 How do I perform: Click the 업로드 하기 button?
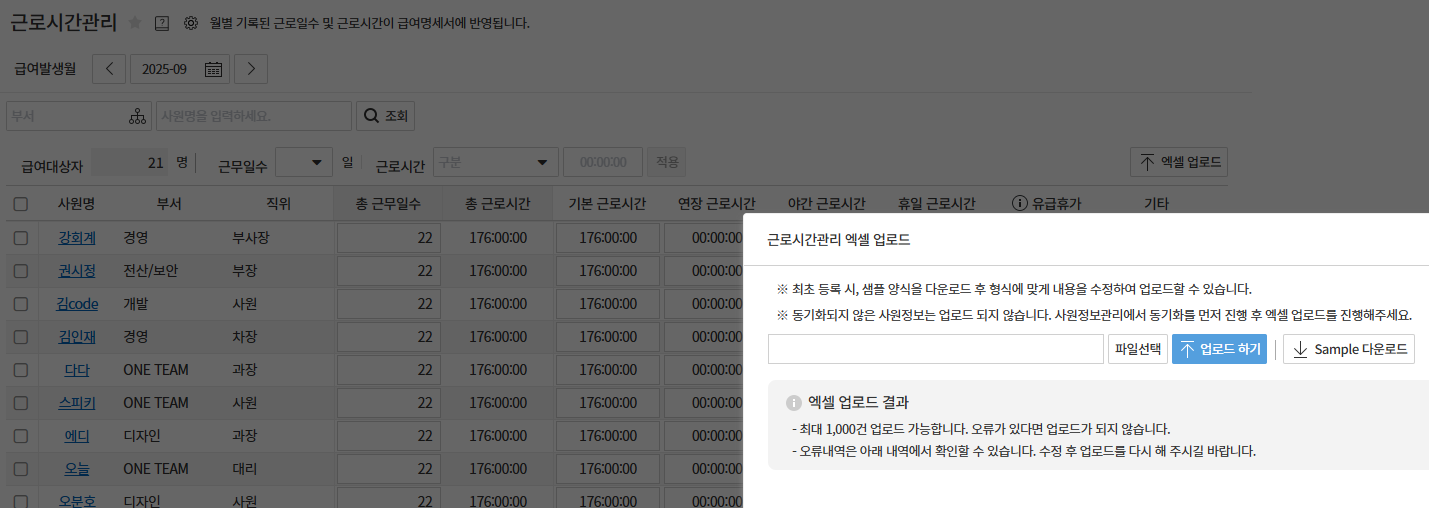(x=1219, y=349)
